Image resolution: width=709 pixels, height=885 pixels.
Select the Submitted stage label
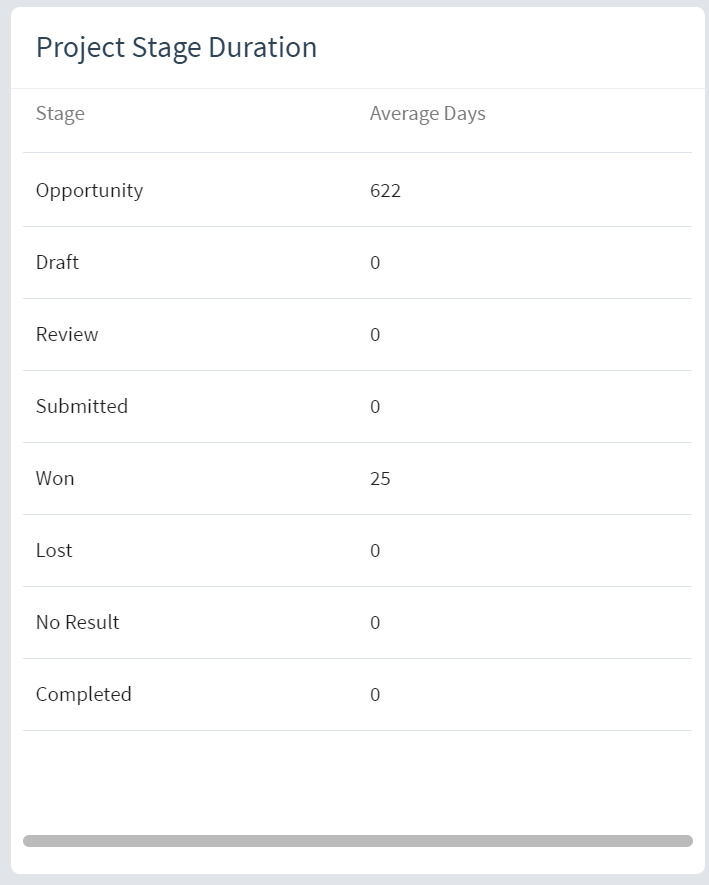tap(82, 406)
